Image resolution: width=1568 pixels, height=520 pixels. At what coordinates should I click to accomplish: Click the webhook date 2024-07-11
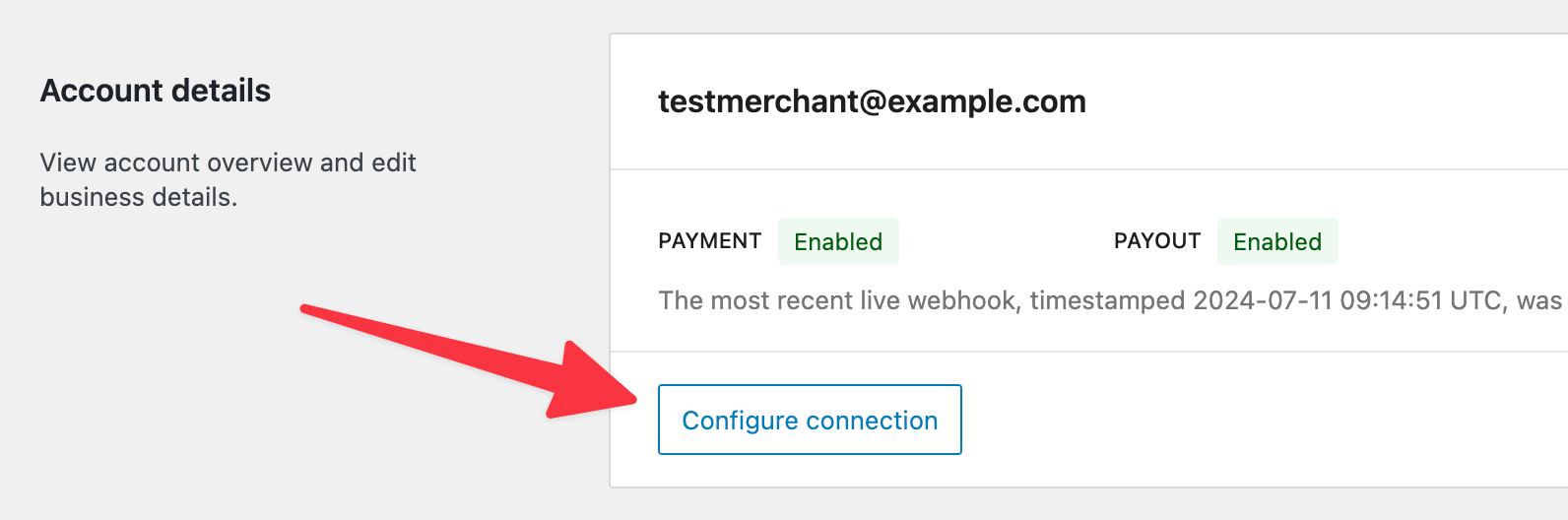1262,300
